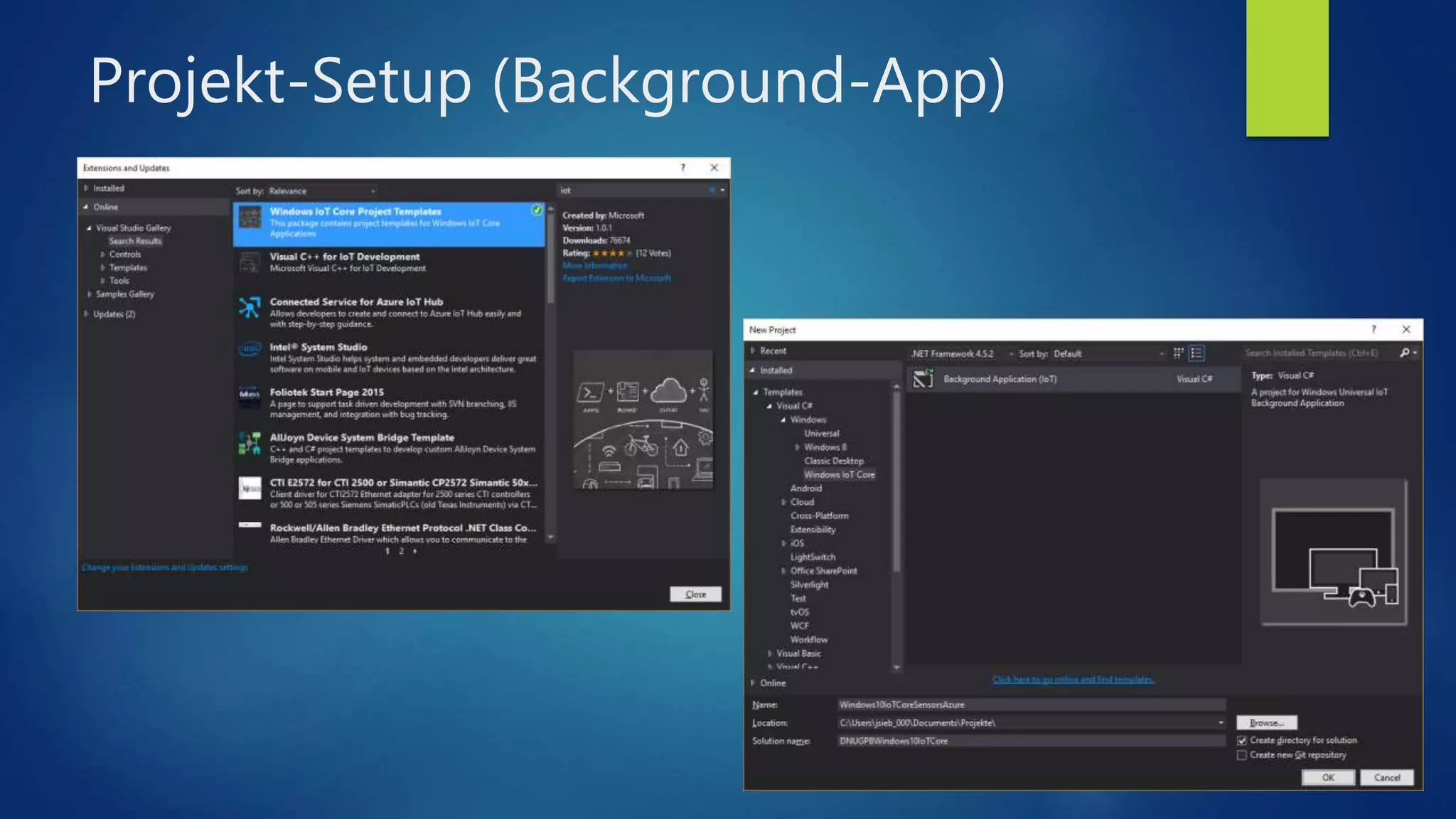1456x819 pixels.
Task: Collapse the Online section in Extensions
Action: (86, 207)
